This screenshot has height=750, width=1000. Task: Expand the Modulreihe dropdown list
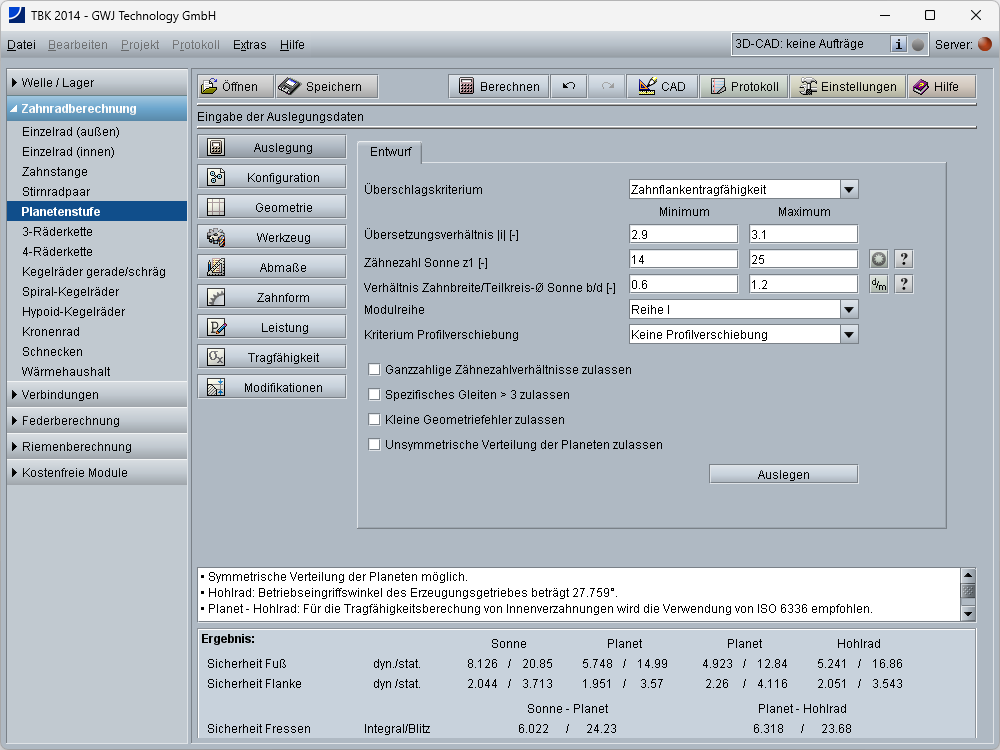point(848,310)
